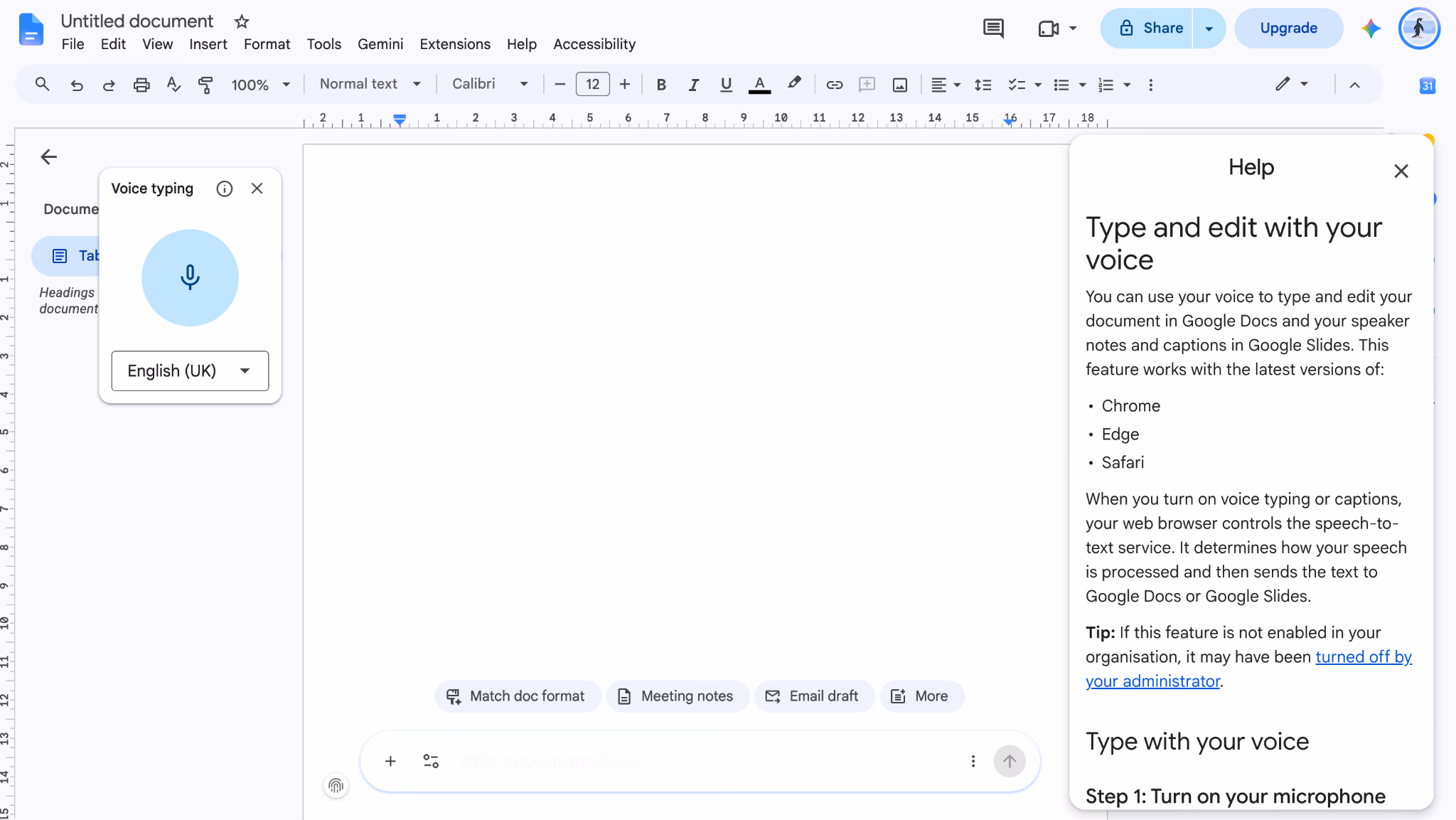Screen dimensions: 1456x820
Task: Open the Insert menu
Action: coord(208,44)
